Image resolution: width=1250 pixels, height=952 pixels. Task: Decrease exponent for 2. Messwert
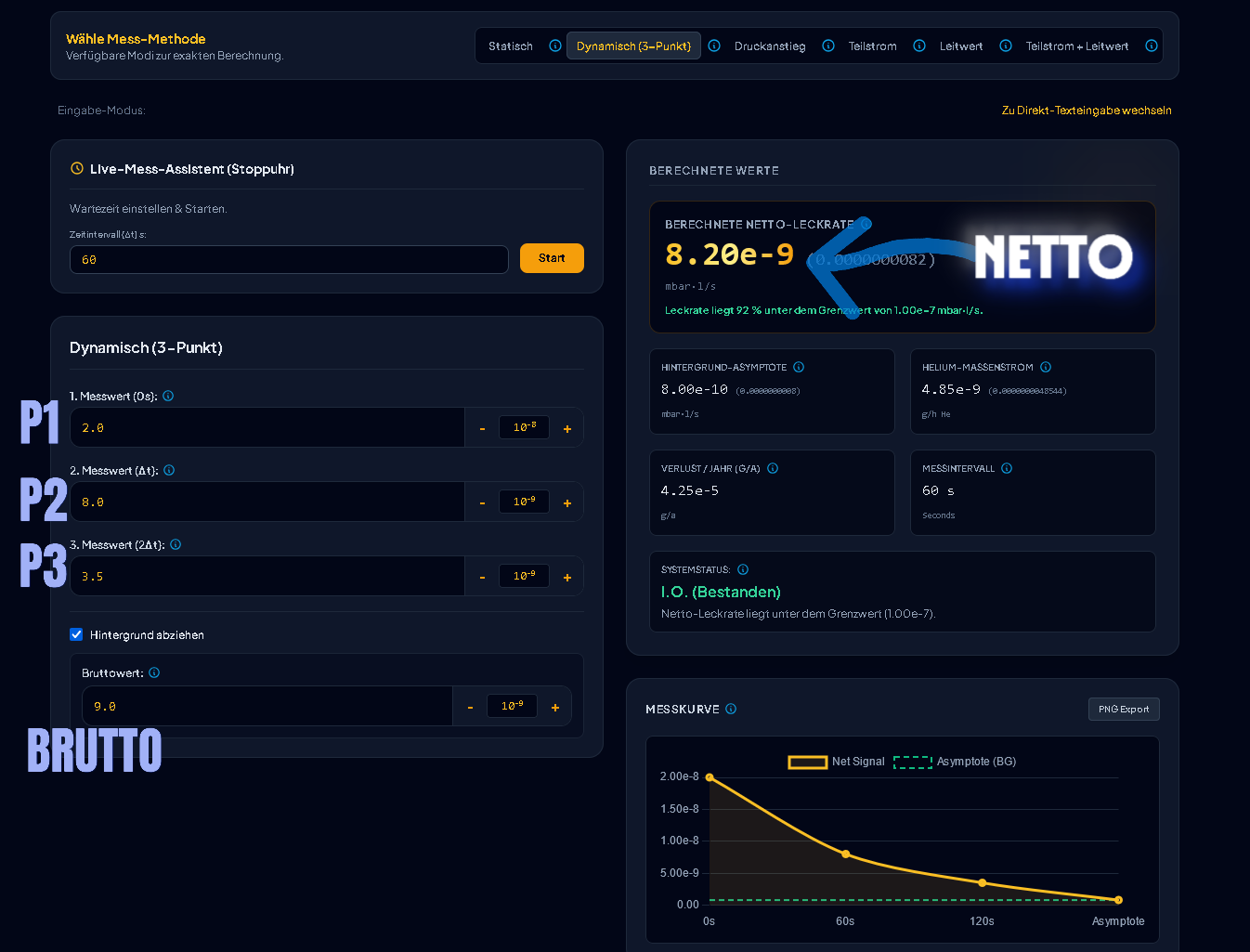tap(482, 502)
